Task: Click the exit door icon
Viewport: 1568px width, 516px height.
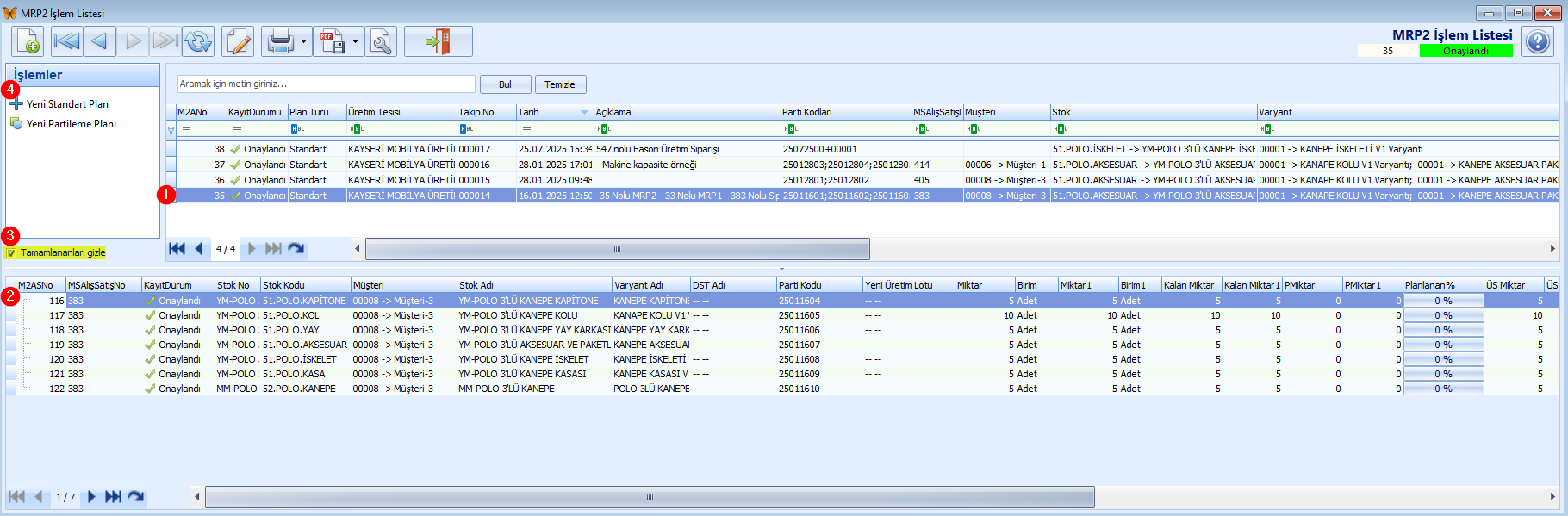Action: (x=438, y=41)
